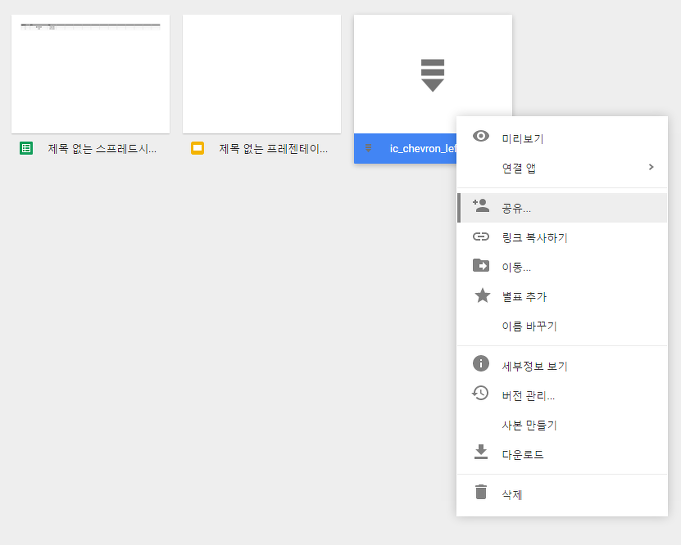Click the move-to-folder icon

point(481,265)
